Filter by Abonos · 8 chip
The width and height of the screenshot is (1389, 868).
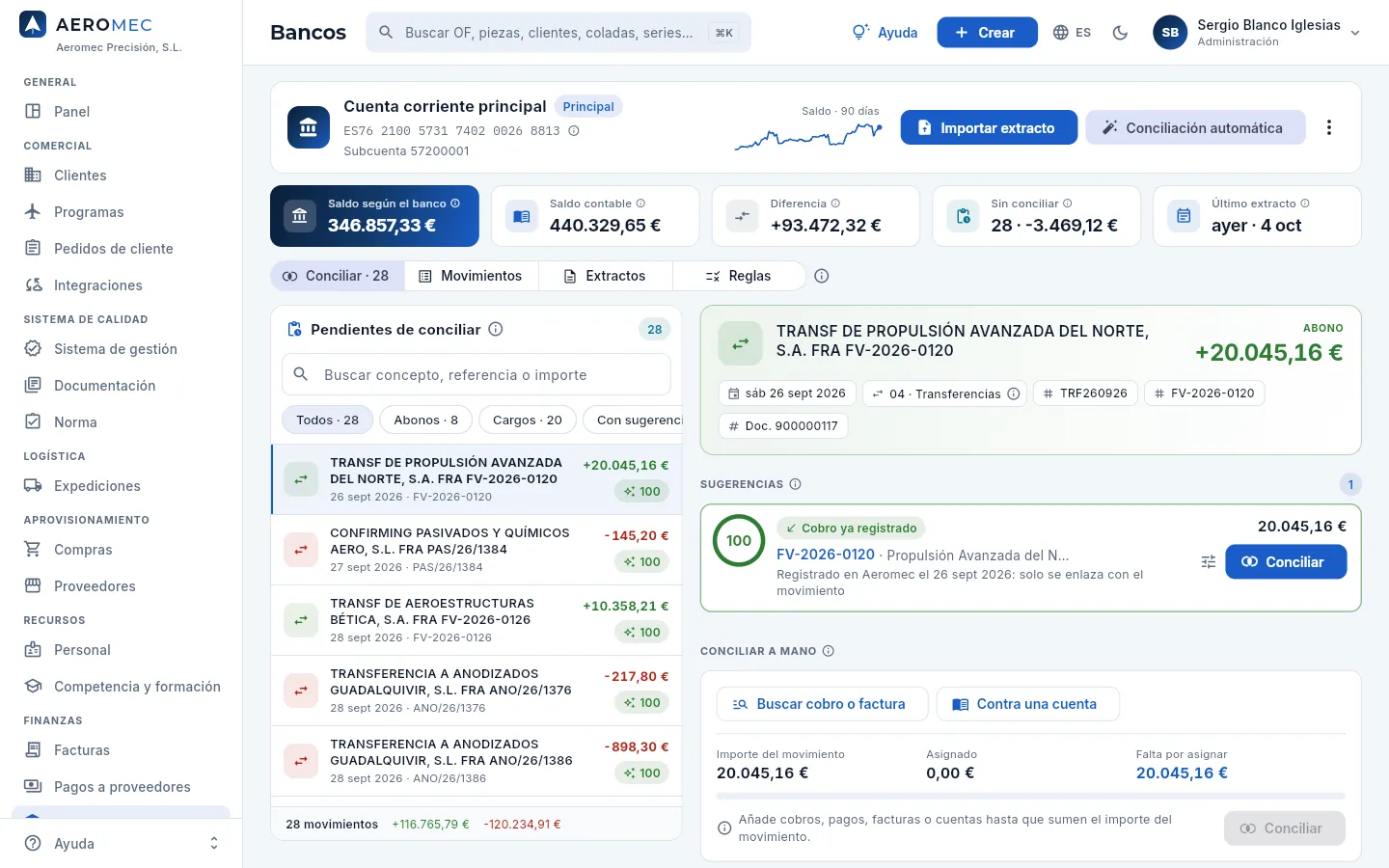pyautogui.click(x=425, y=420)
